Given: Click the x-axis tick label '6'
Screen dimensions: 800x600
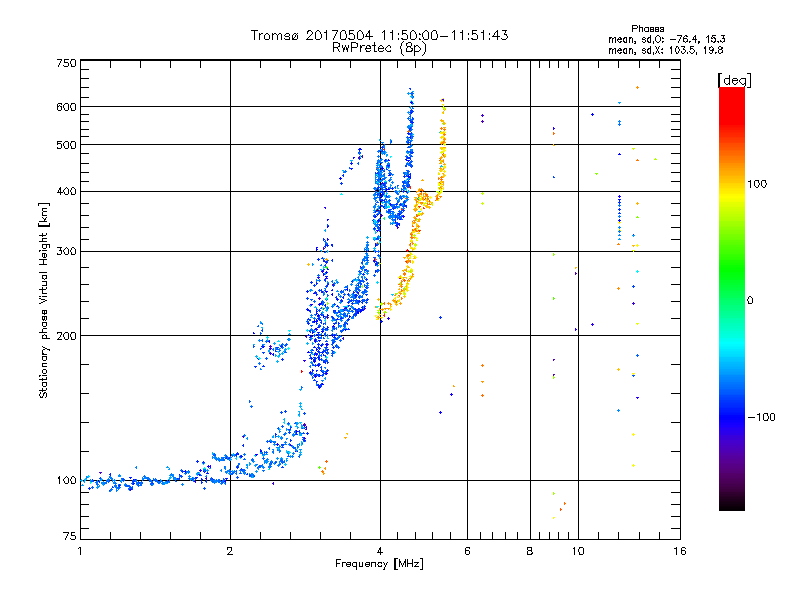Looking at the screenshot, I should [x=467, y=551].
